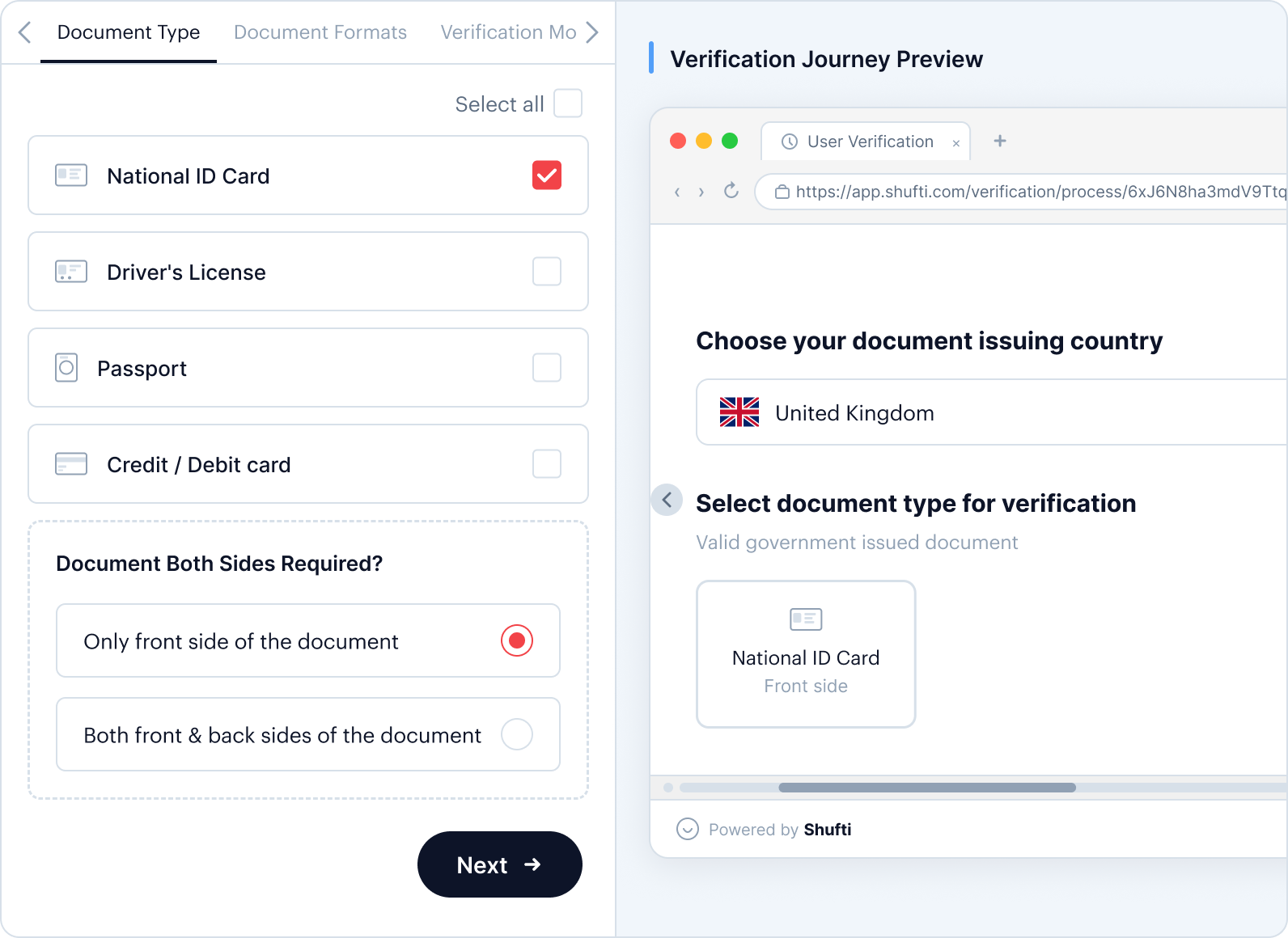Click the browser forward arrow
Screen dimensions: 1288x938
pos(701,192)
